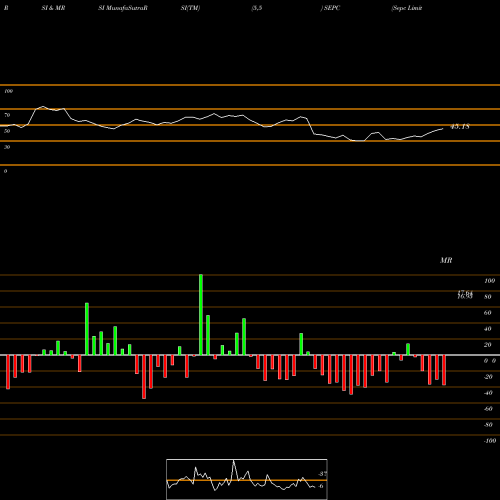Click the RSI axis label 0 below the 30 label
The height and width of the screenshot is (500, 500).
5,171
